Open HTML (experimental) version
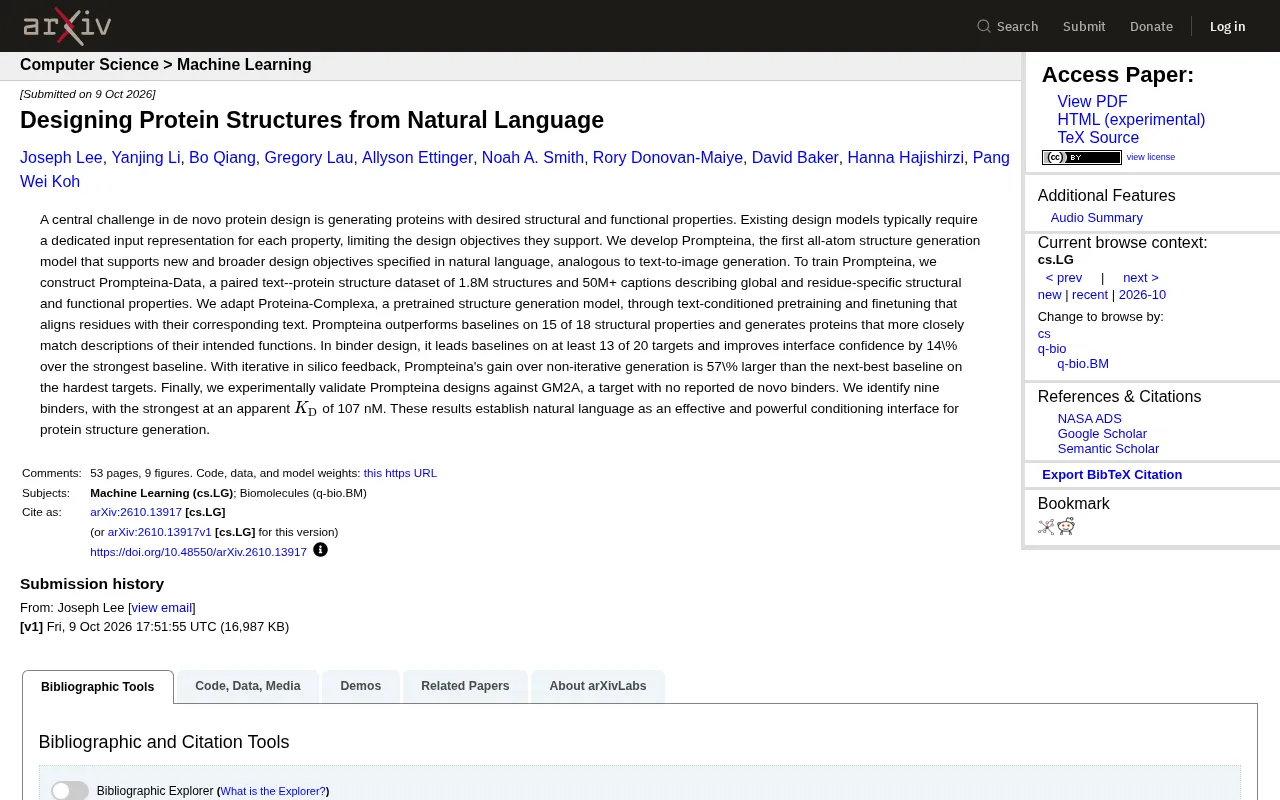Screen dimensions: 1280x800 (x=1131, y=120)
